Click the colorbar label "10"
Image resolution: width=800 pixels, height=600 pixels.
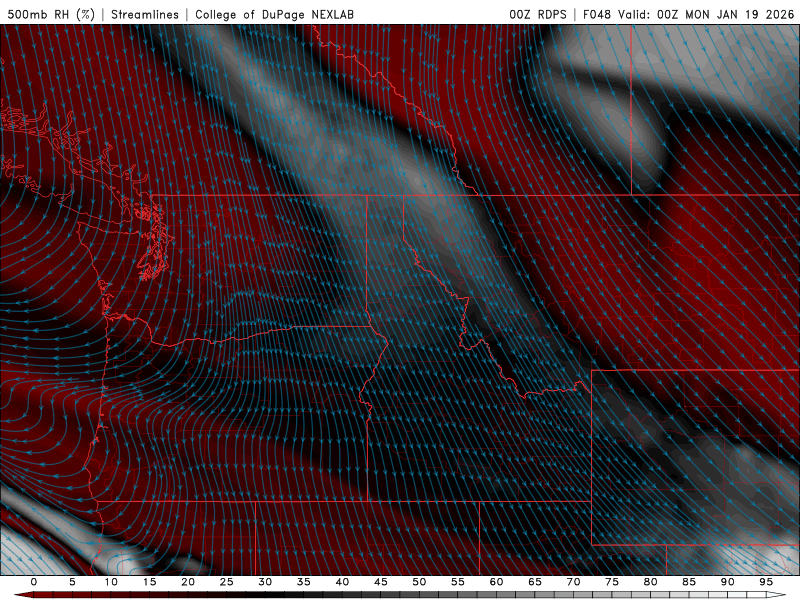[x=111, y=582]
